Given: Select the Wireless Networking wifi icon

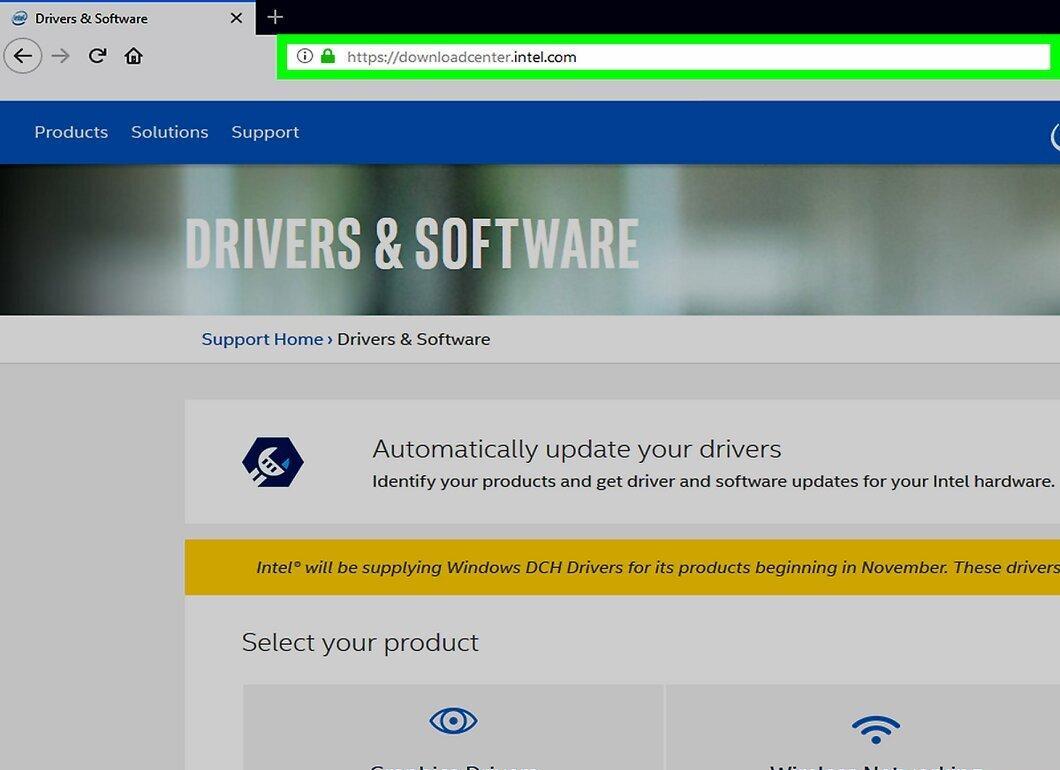Looking at the screenshot, I should tap(875, 729).
